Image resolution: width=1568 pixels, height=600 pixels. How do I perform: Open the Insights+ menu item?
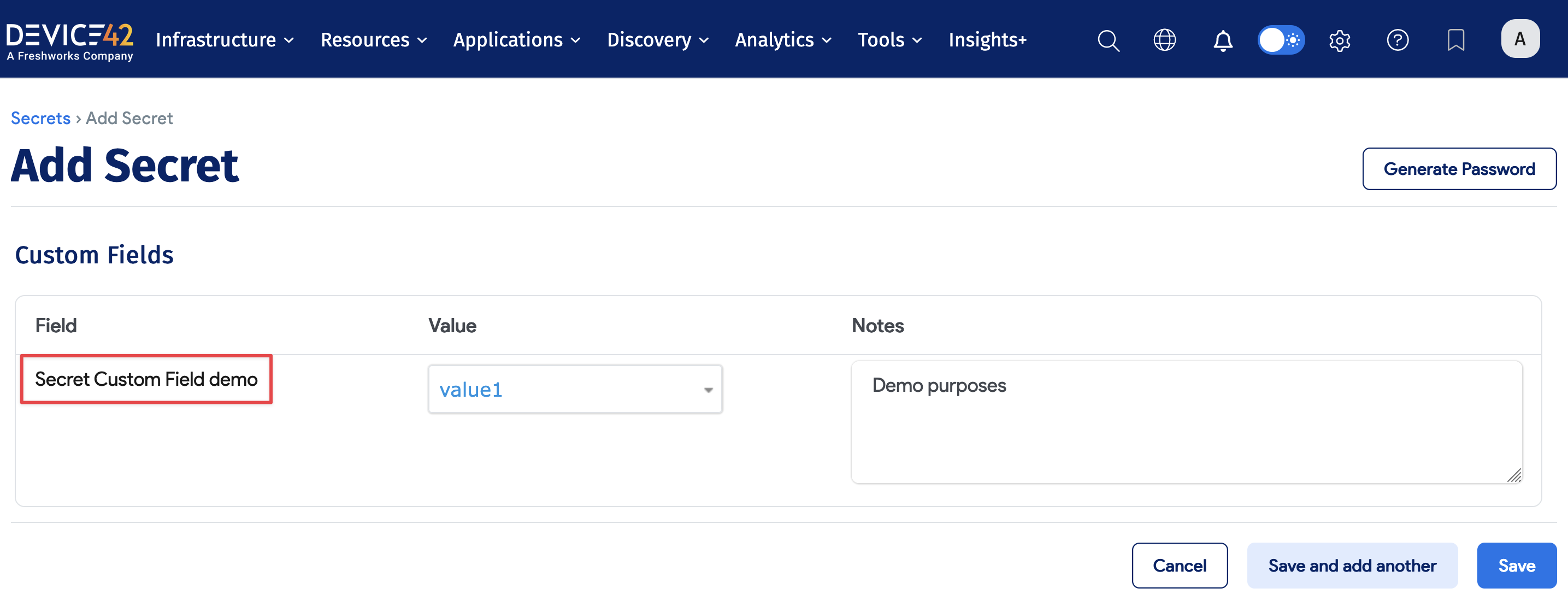point(987,40)
